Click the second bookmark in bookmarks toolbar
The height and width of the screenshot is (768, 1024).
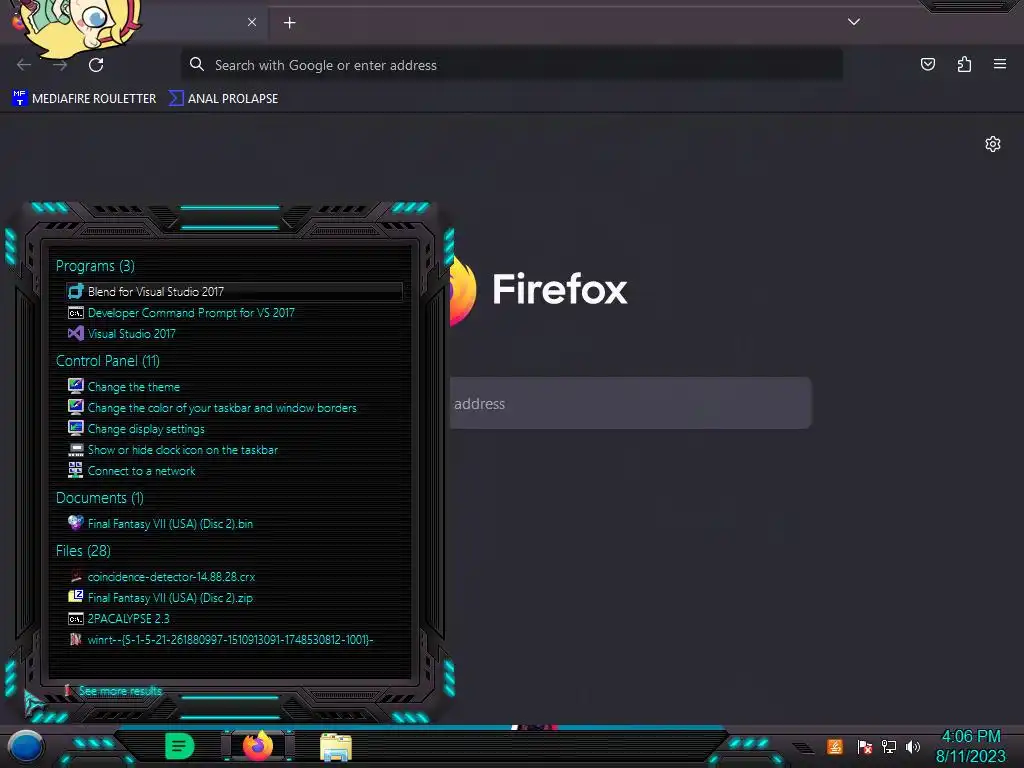click(223, 99)
